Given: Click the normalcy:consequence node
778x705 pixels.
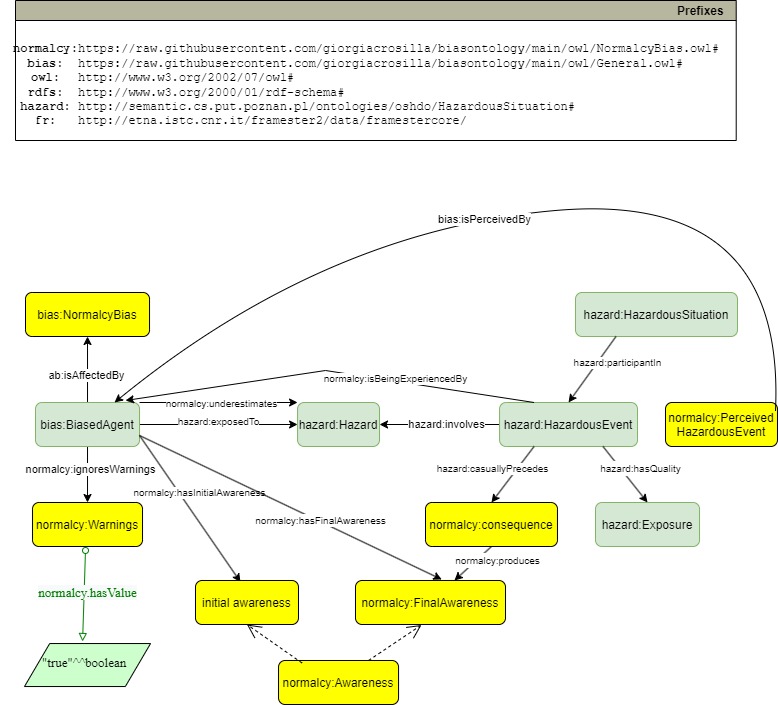Looking at the screenshot, I should point(490,523).
